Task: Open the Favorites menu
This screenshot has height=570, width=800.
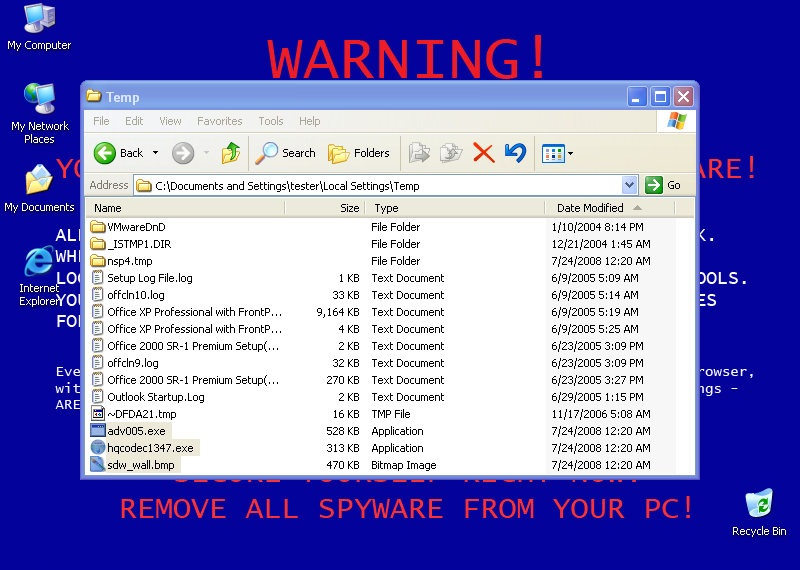Action: click(219, 121)
